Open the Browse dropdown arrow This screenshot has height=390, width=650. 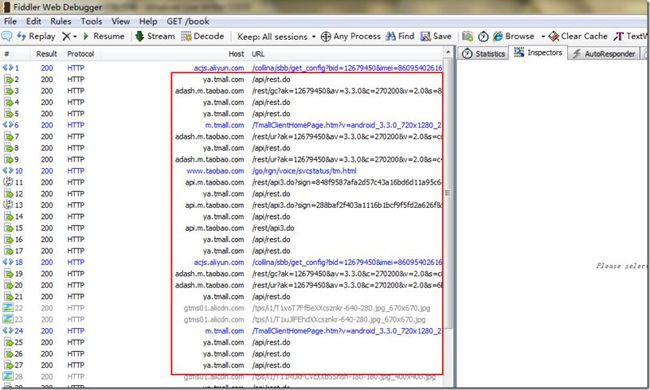(543, 36)
